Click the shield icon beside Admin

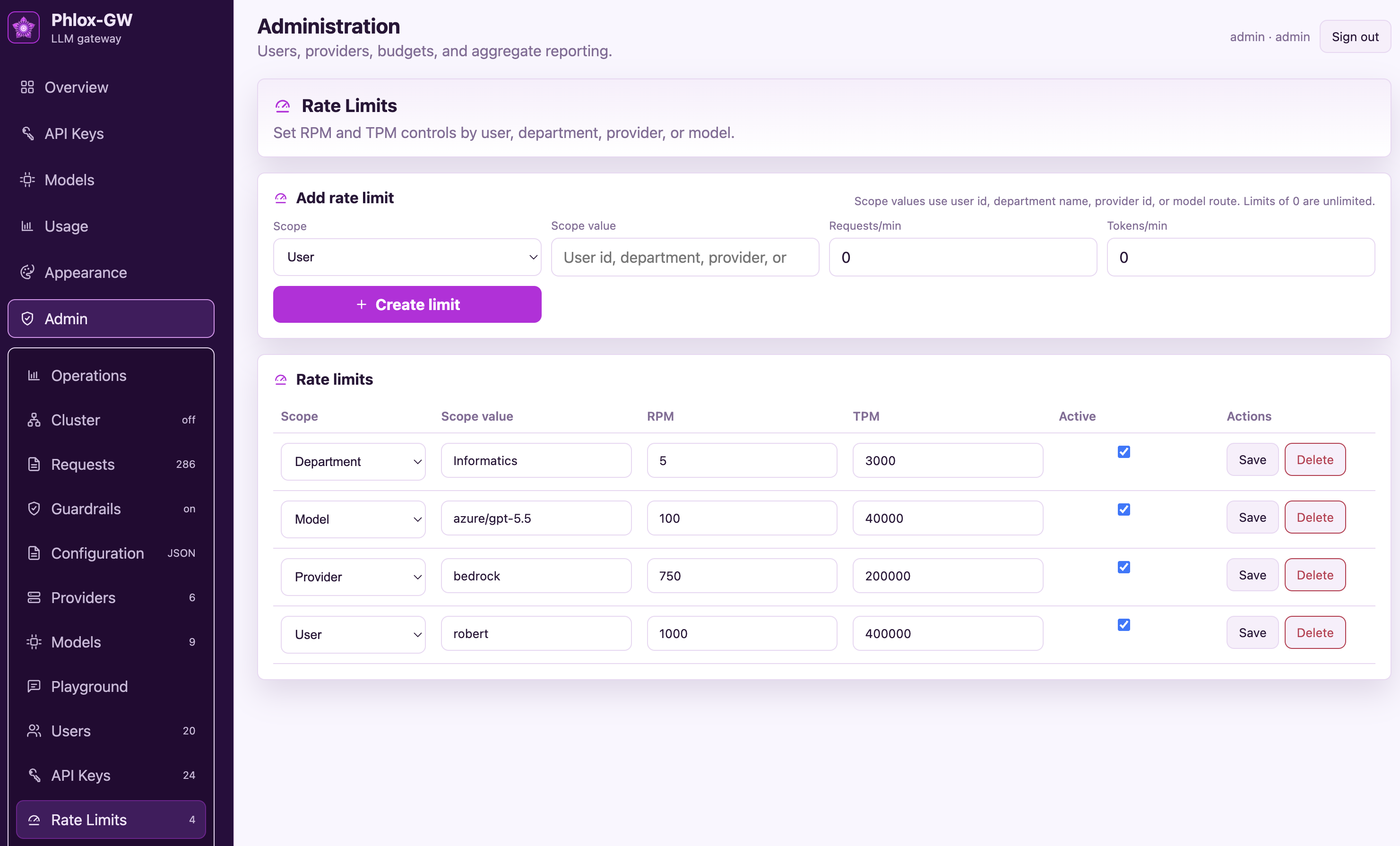click(x=27, y=318)
